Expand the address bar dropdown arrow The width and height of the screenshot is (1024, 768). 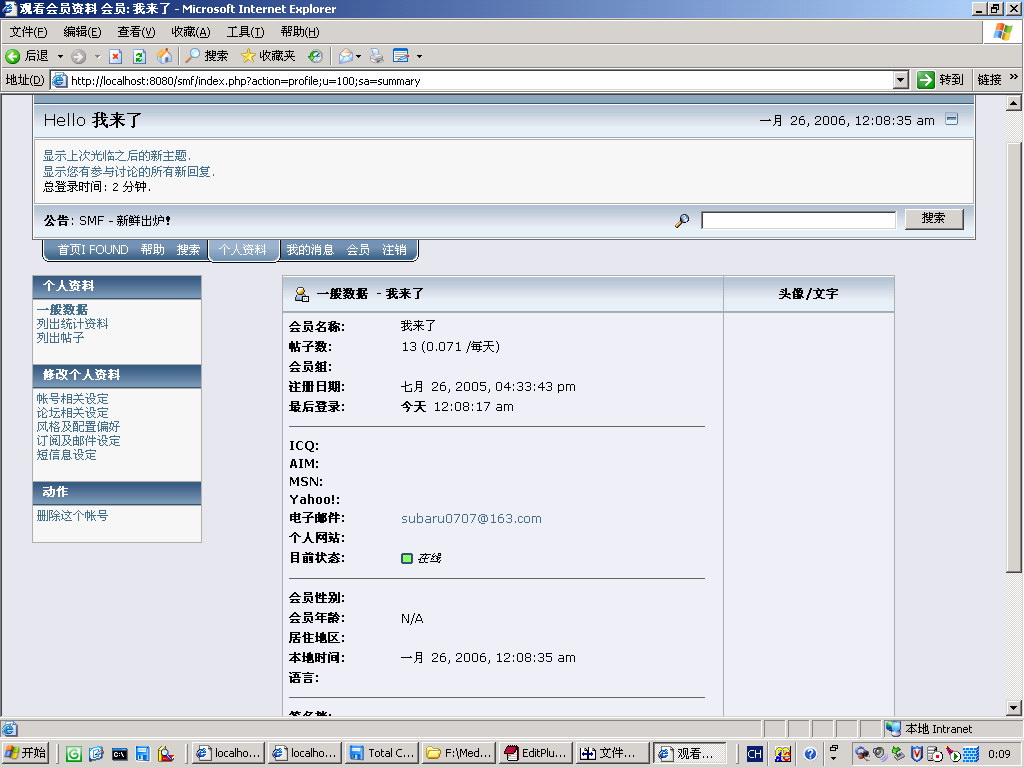tap(901, 80)
